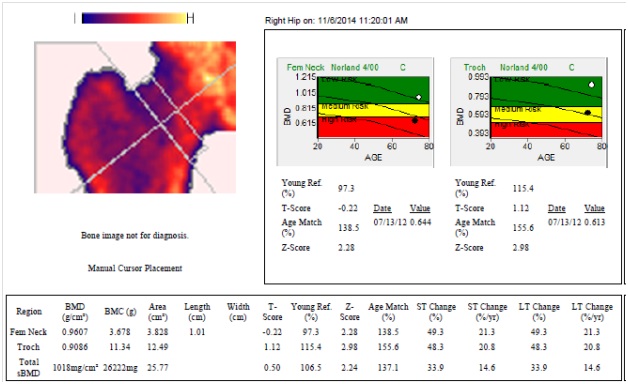Click the H label beside the color scale
The width and height of the screenshot is (628, 384).
(191, 18)
